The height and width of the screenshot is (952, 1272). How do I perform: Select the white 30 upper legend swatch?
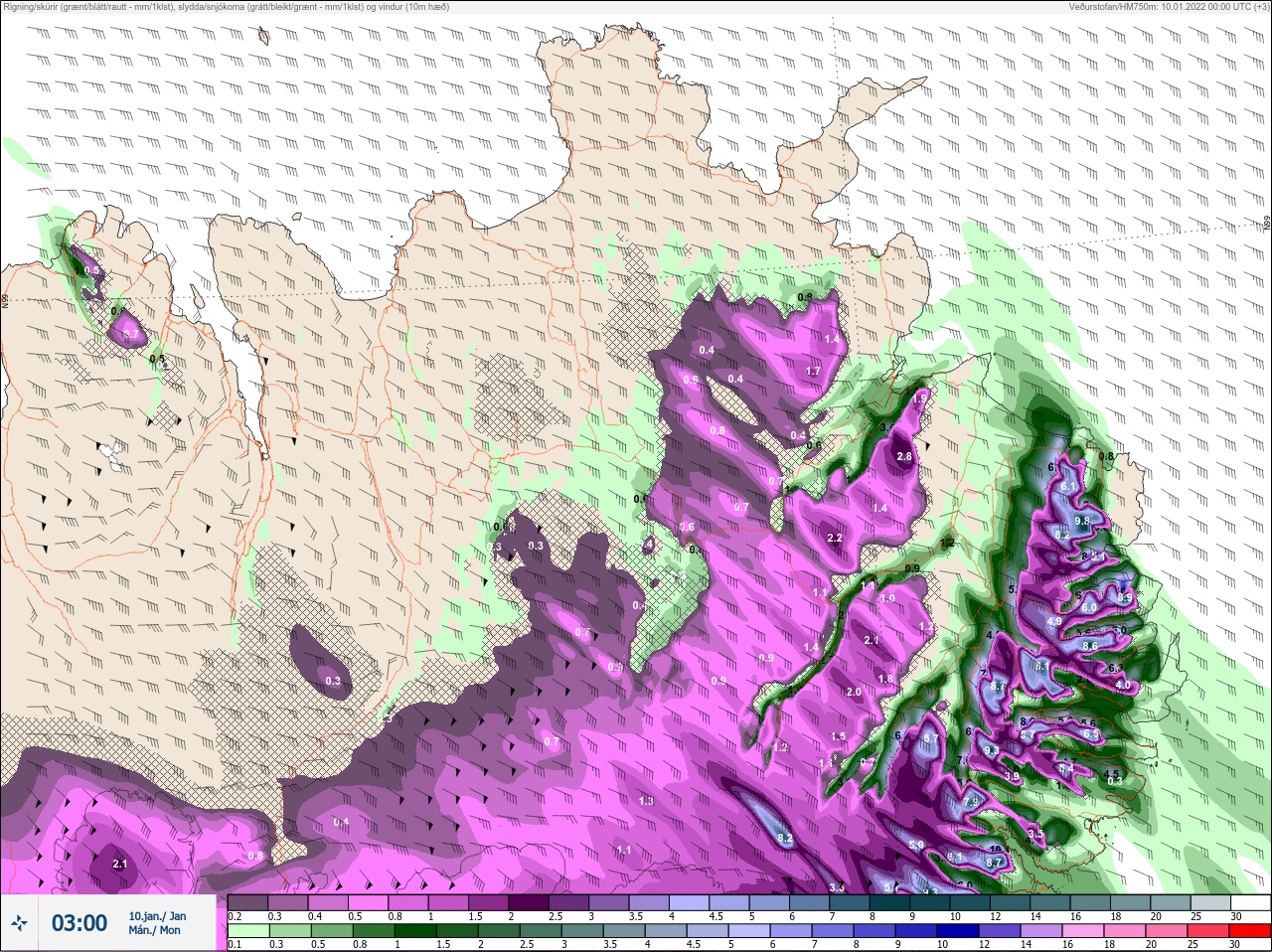pyautogui.click(x=1250, y=903)
